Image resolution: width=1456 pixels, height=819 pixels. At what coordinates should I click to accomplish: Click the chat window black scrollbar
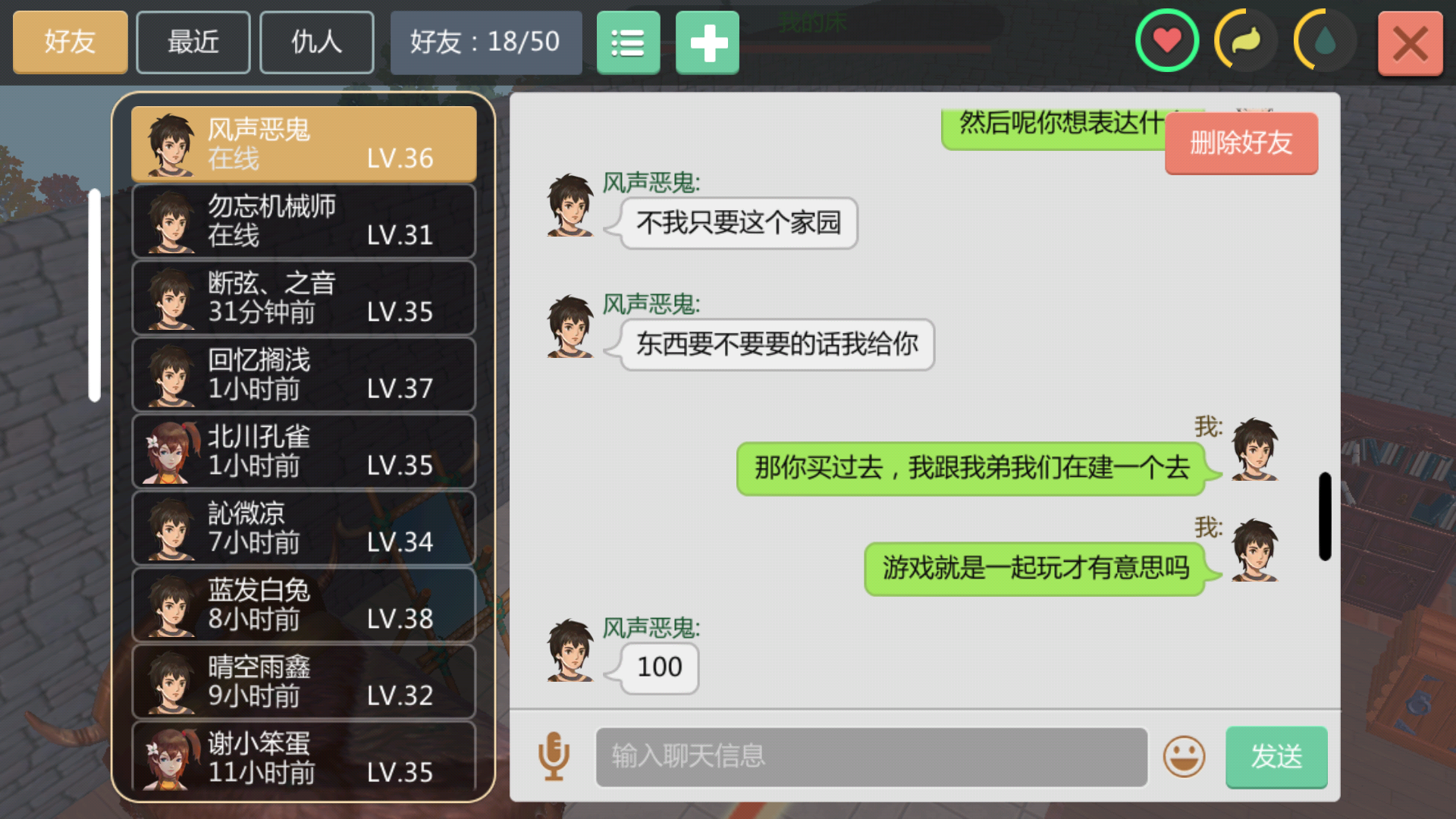(x=1325, y=516)
